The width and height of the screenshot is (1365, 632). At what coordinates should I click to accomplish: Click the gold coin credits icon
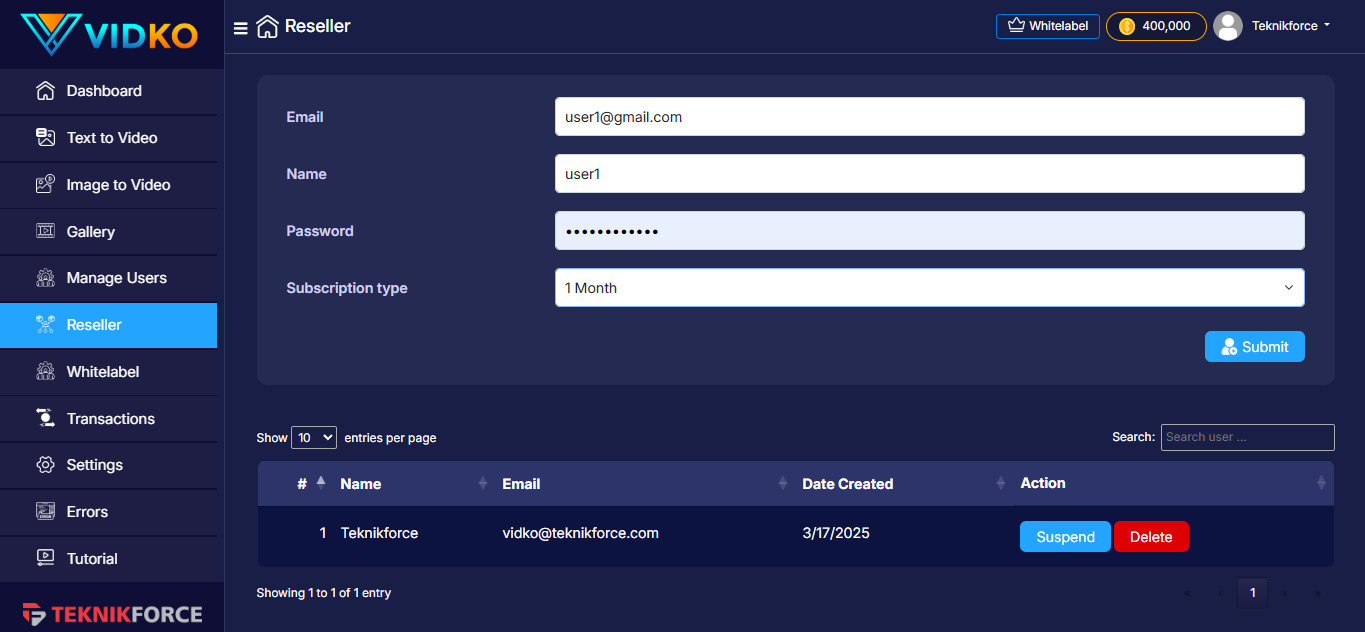pos(1127,26)
